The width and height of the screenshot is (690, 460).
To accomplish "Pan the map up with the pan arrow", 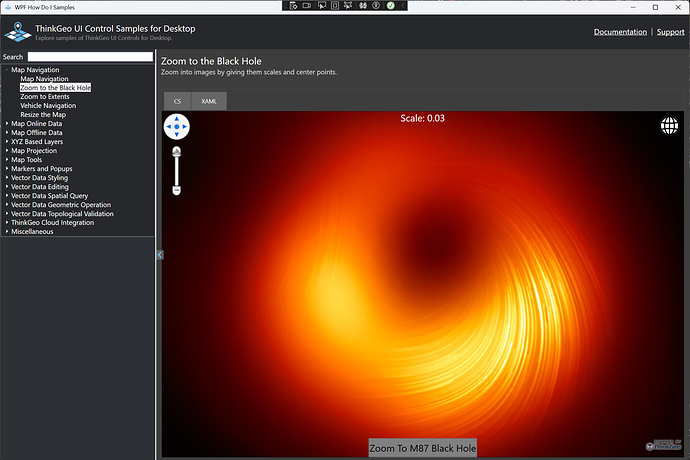I will [x=176, y=119].
